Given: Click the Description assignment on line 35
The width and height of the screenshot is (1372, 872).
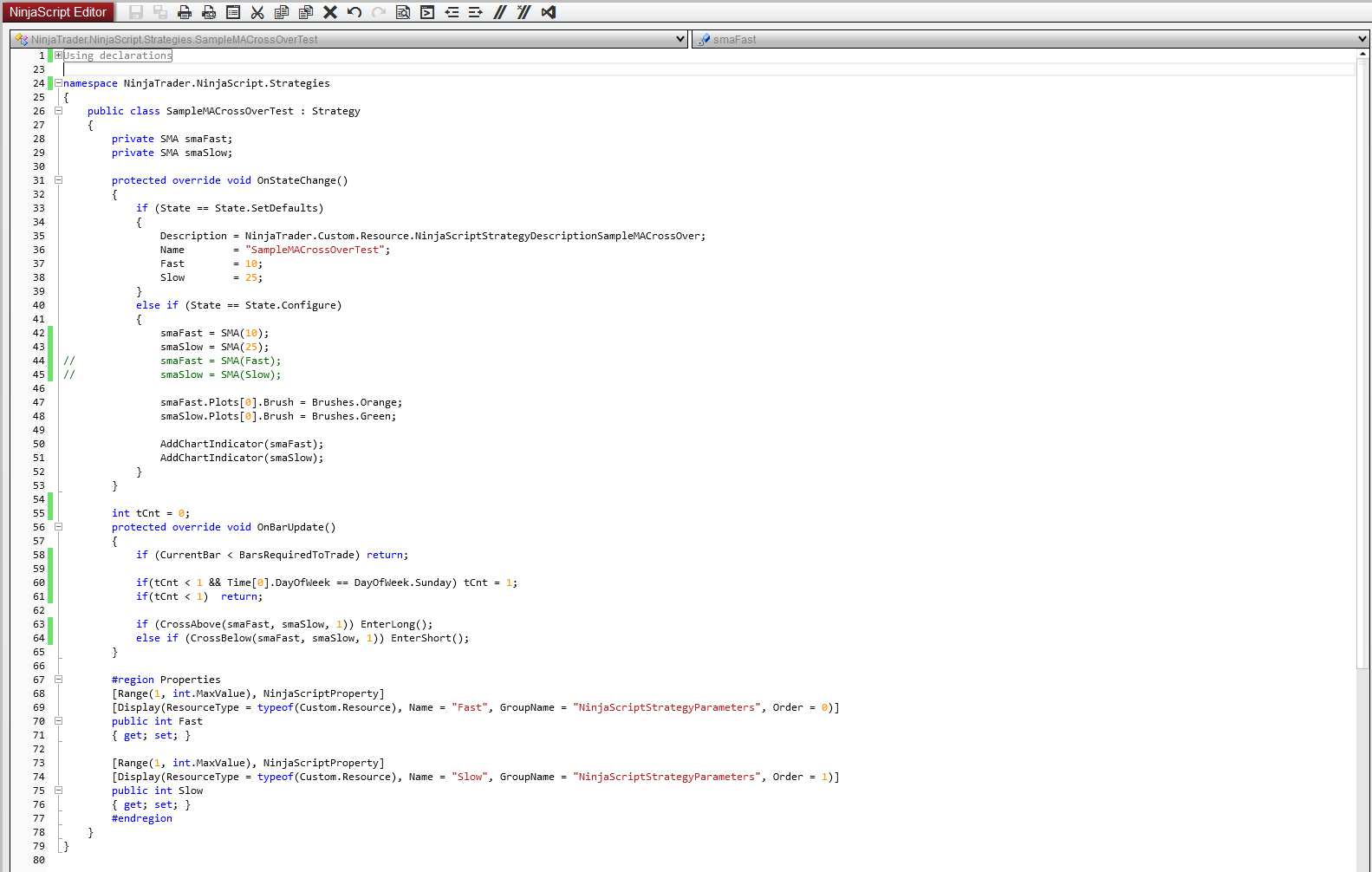Looking at the screenshot, I should pos(432,236).
